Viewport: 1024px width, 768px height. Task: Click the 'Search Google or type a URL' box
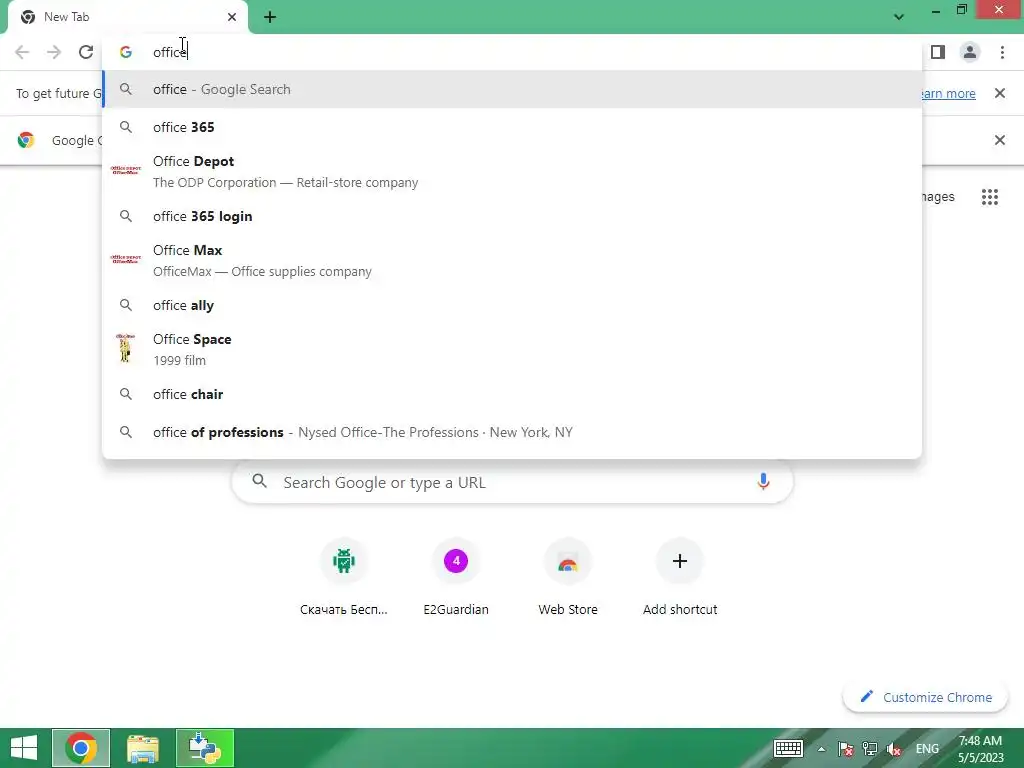(x=513, y=482)
